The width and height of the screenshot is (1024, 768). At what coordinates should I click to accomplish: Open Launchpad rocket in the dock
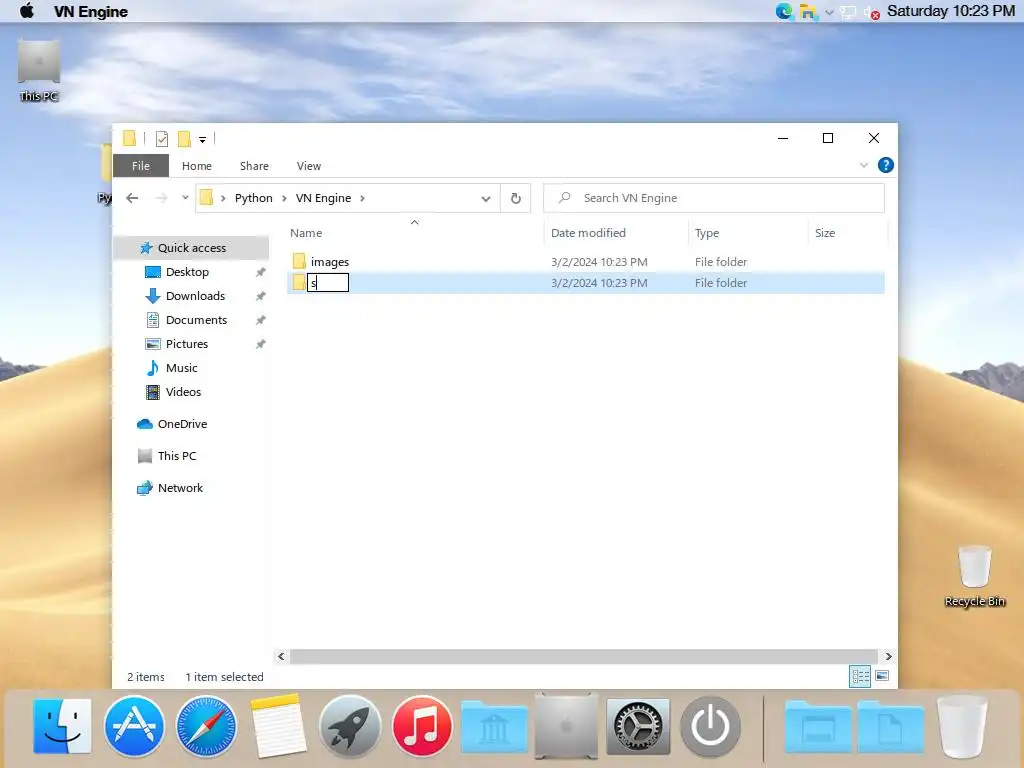pos(350,726)
